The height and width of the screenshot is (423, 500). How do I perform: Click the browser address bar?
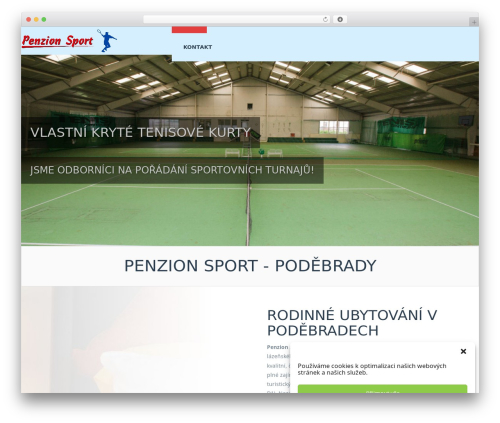236,19
